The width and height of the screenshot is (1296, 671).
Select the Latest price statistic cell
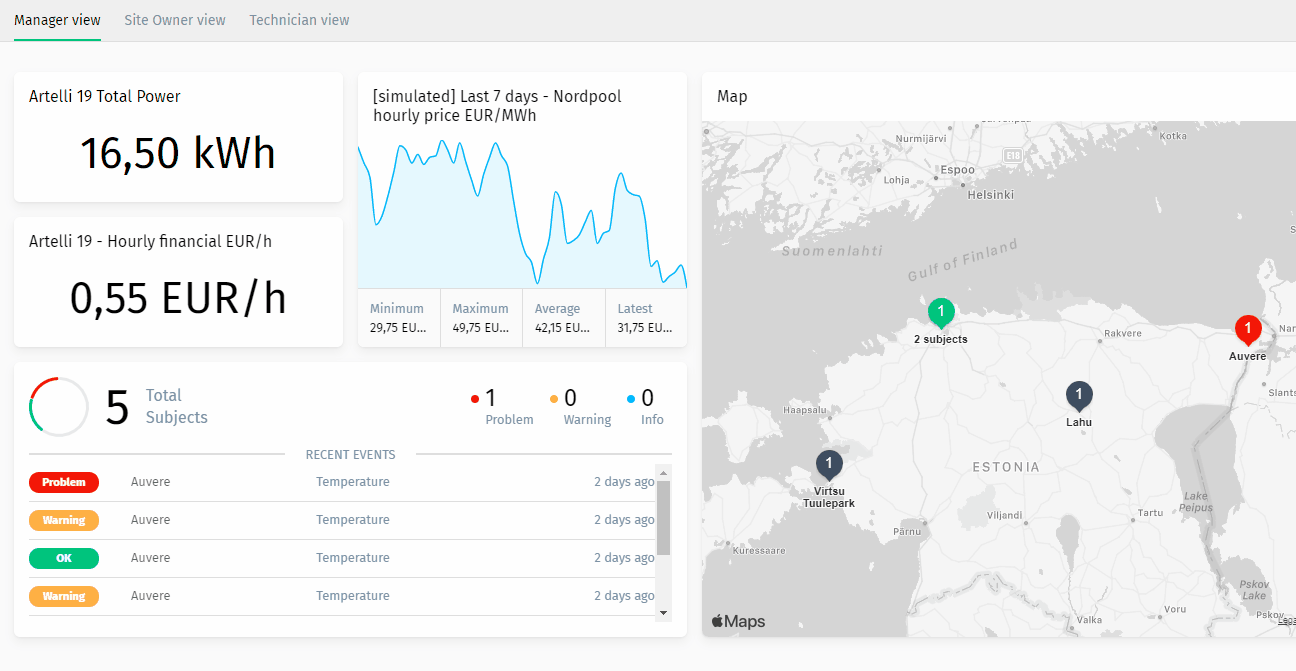645,317
